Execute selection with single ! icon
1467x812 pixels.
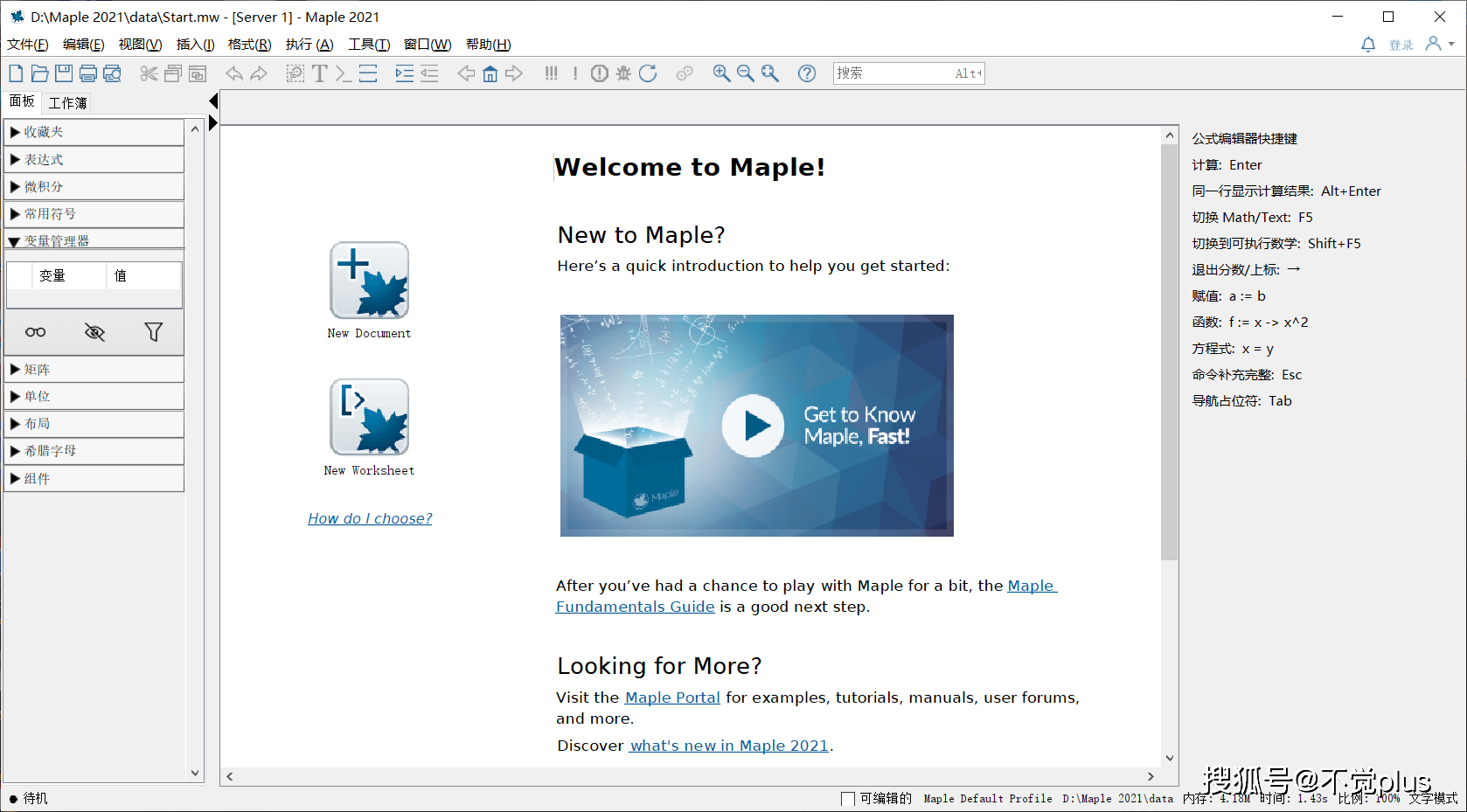tap(575, 73)
